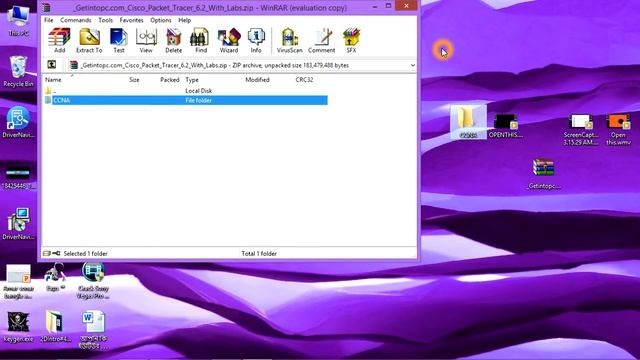640x360 pixels.
Task: Open the Favorites menu
Action: point(131,20)
